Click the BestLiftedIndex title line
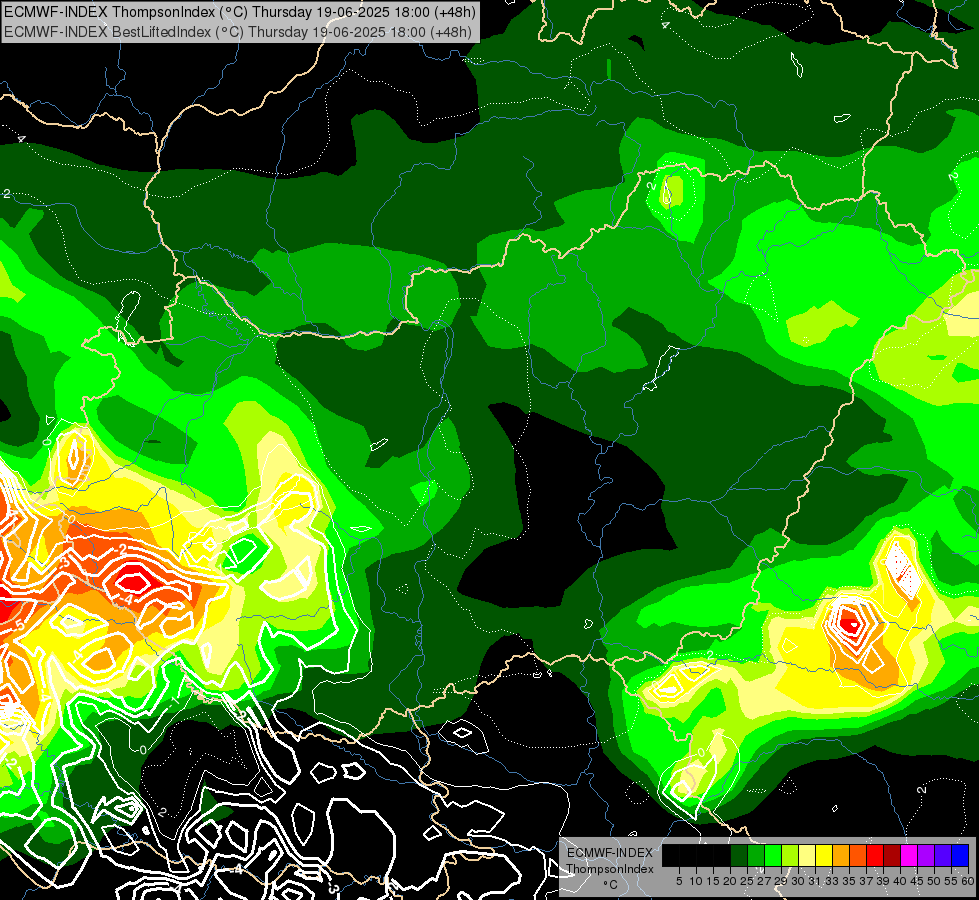The width and height of the screenshot is (979, 900). [x=238, y=32]
